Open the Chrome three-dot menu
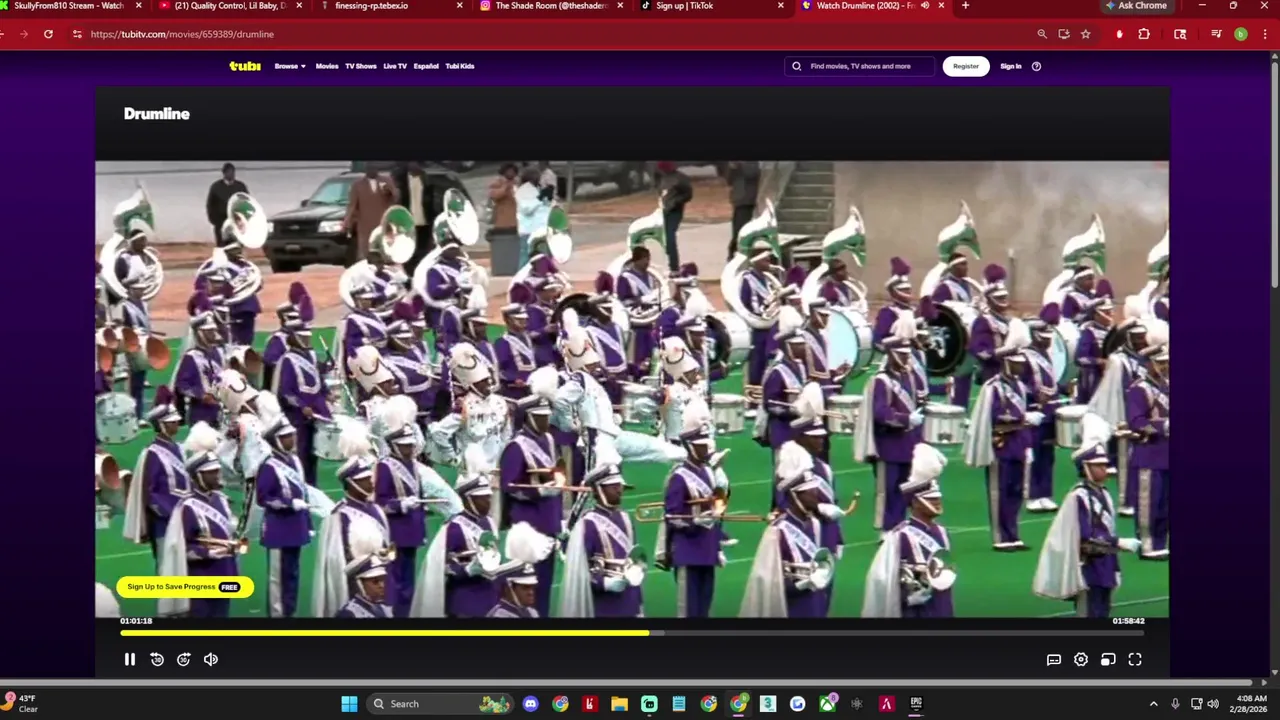 coord(1264,34)
